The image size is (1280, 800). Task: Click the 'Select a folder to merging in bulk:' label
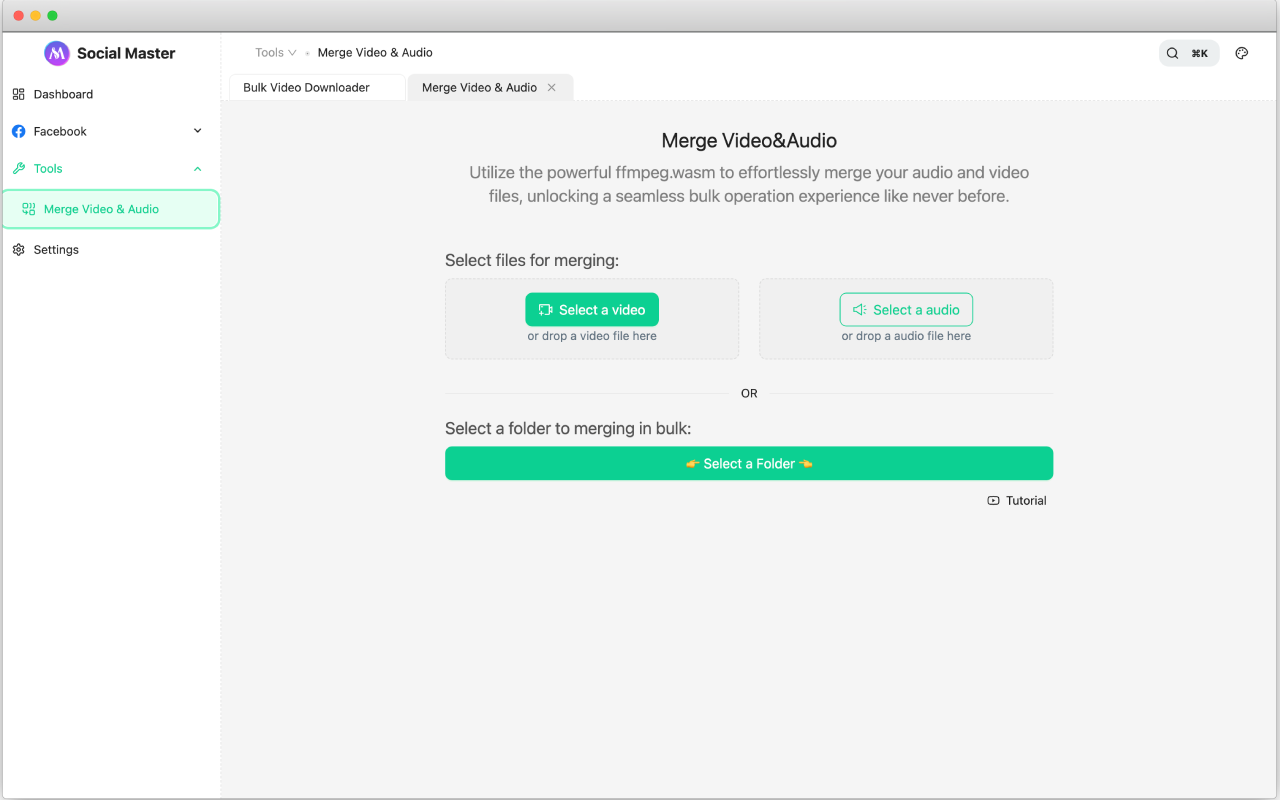point(568,429)
